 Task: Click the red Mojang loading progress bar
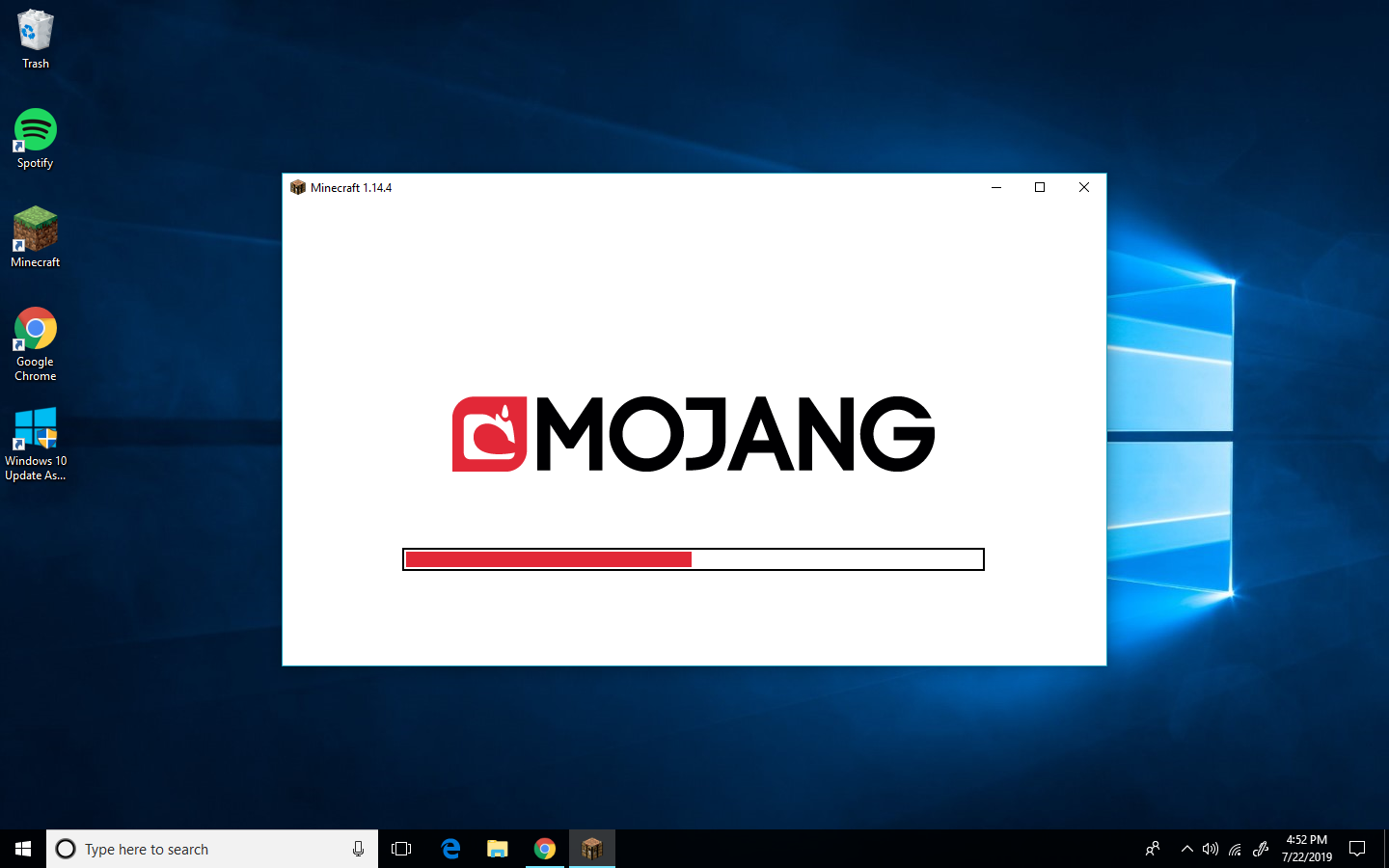pyautogui.click(x=694, y=559)
